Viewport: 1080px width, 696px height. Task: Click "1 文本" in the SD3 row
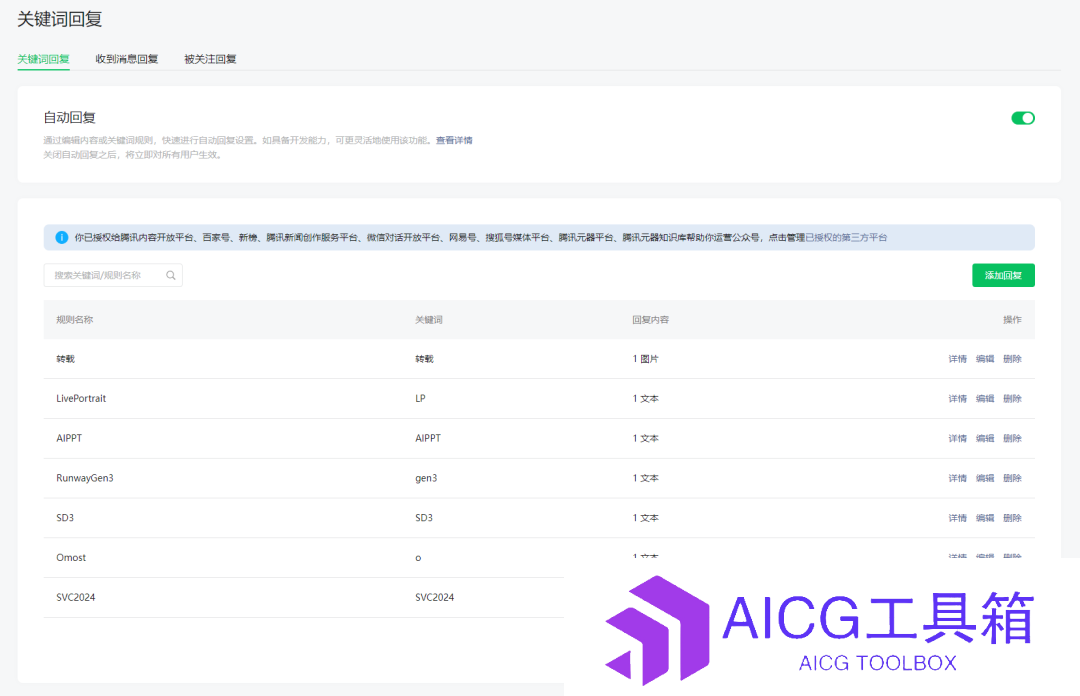645,518
